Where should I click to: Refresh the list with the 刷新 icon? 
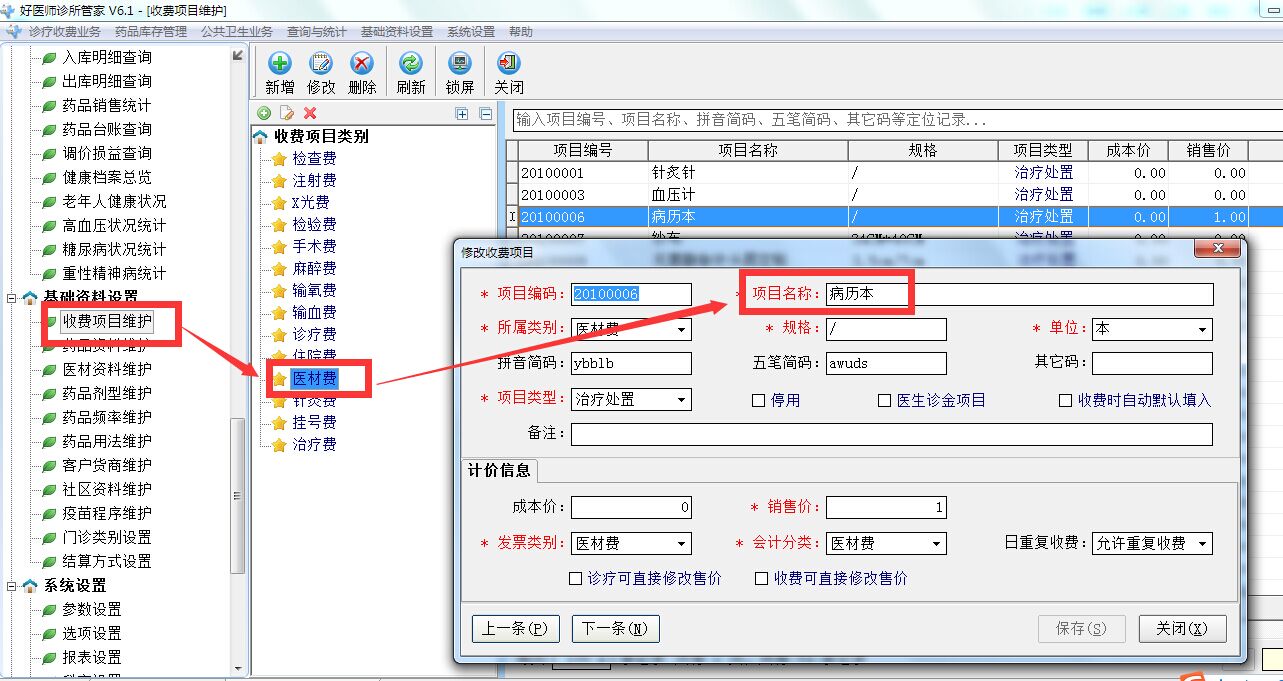tap(411, 64)
